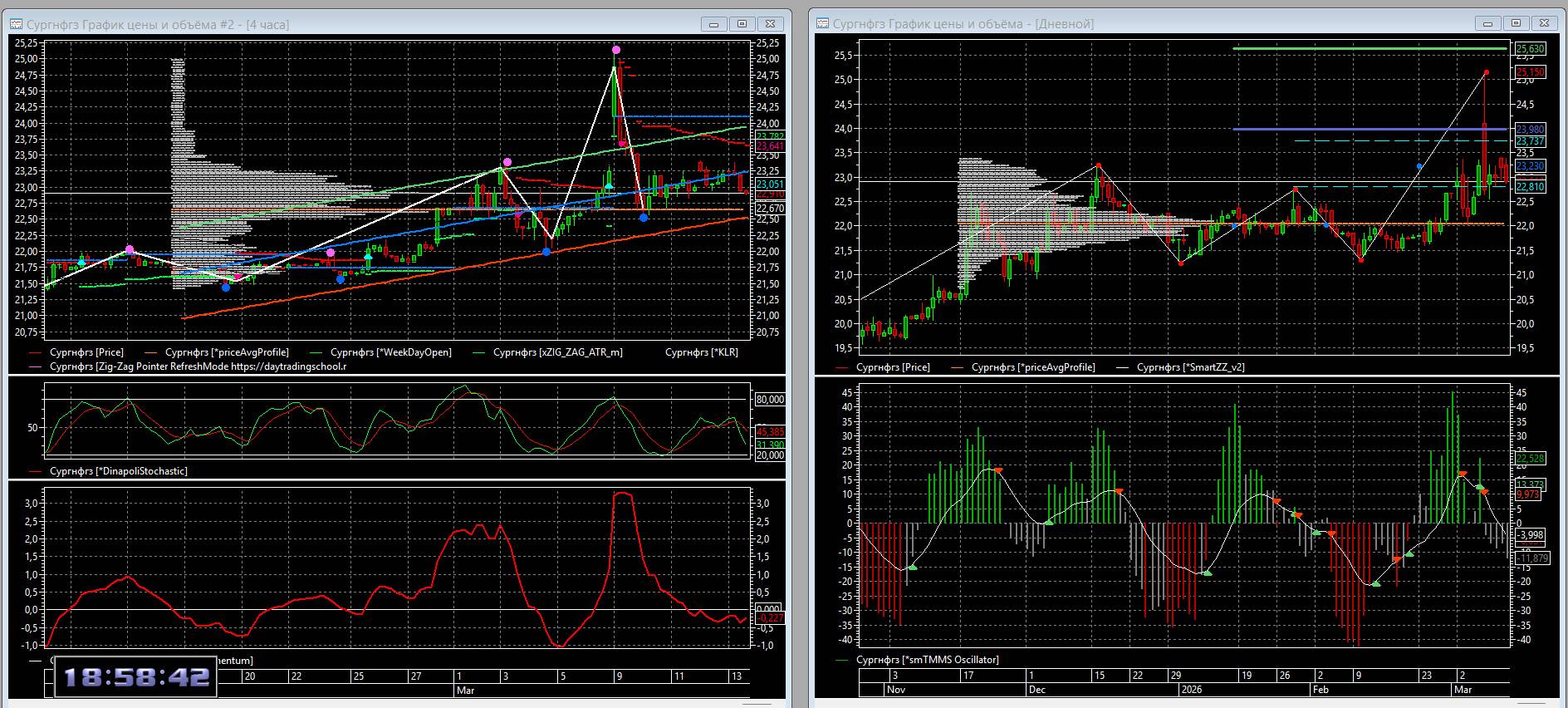Click the pink zig-zag marker at the 4-hour chart peak

[616, 50]
